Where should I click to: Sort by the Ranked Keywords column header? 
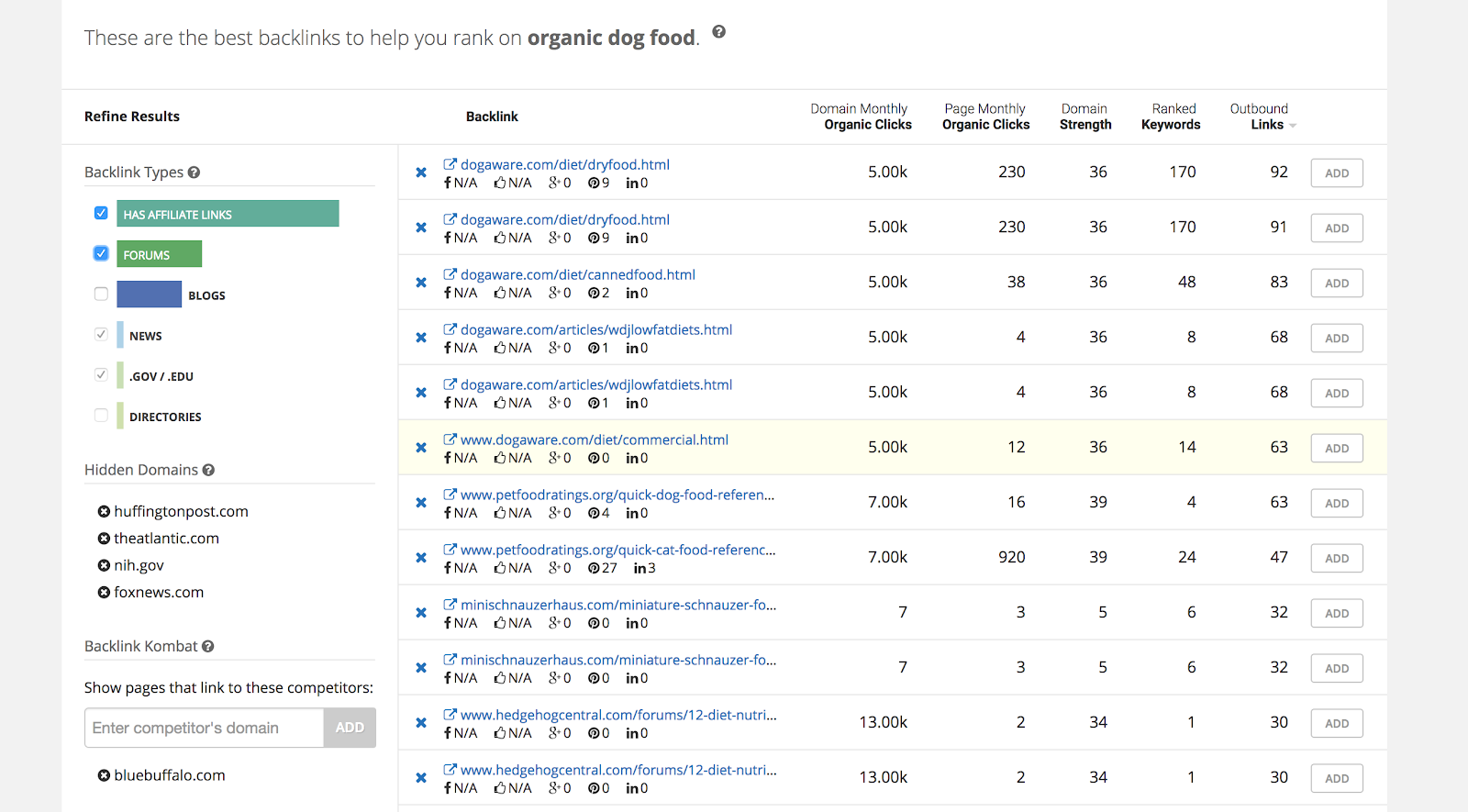(x=1171, y=117)
